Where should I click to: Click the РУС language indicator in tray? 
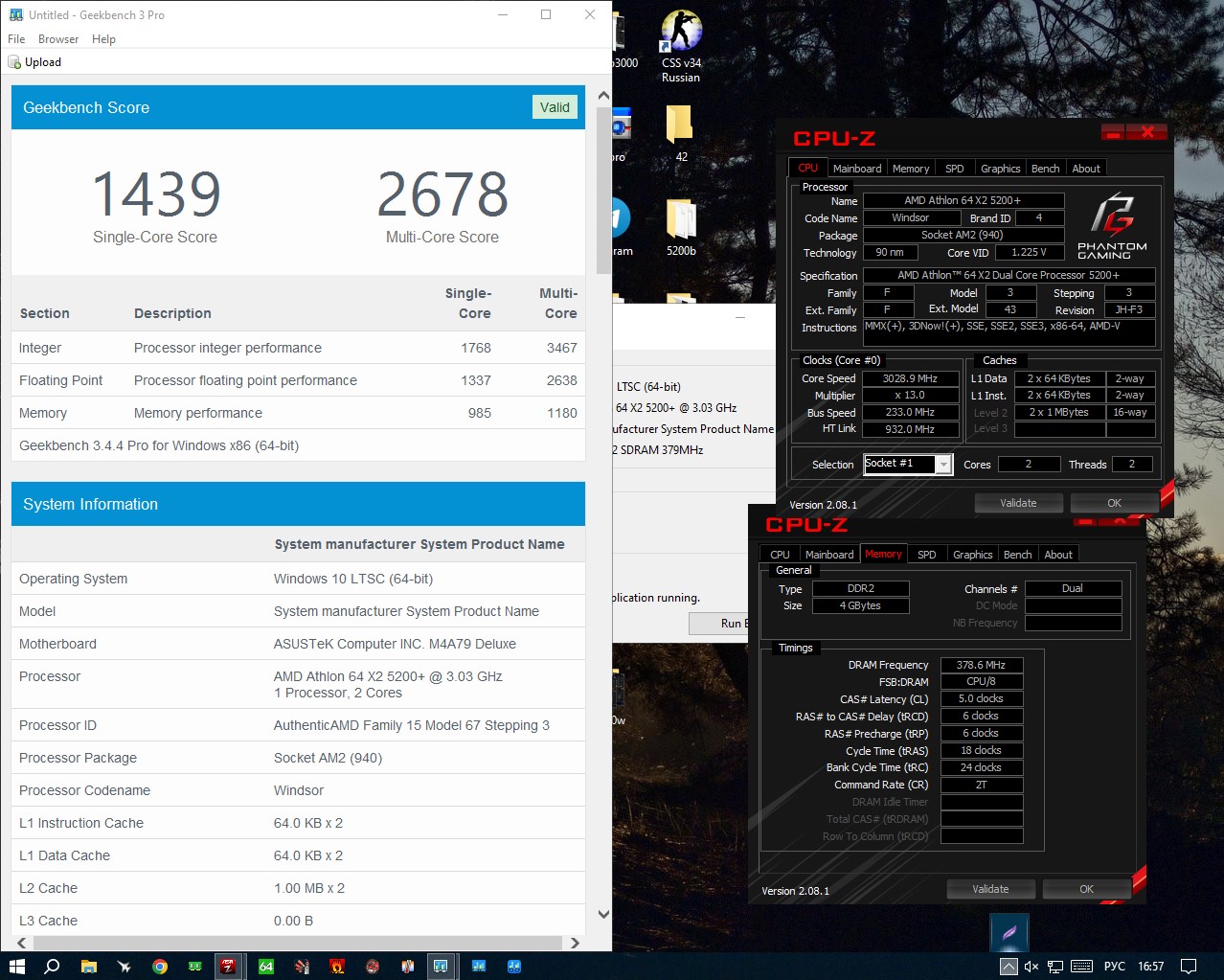[1115, 966]
